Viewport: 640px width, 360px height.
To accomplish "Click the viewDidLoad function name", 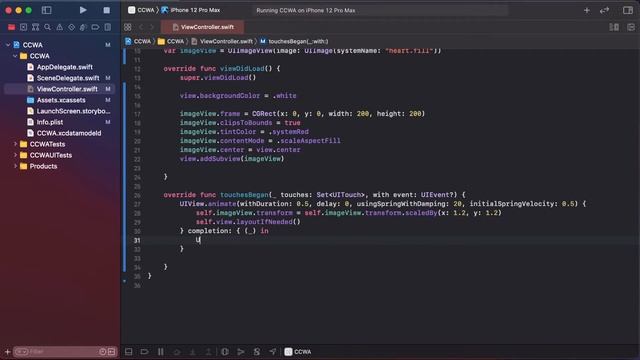I will click(x=242, y=69).
